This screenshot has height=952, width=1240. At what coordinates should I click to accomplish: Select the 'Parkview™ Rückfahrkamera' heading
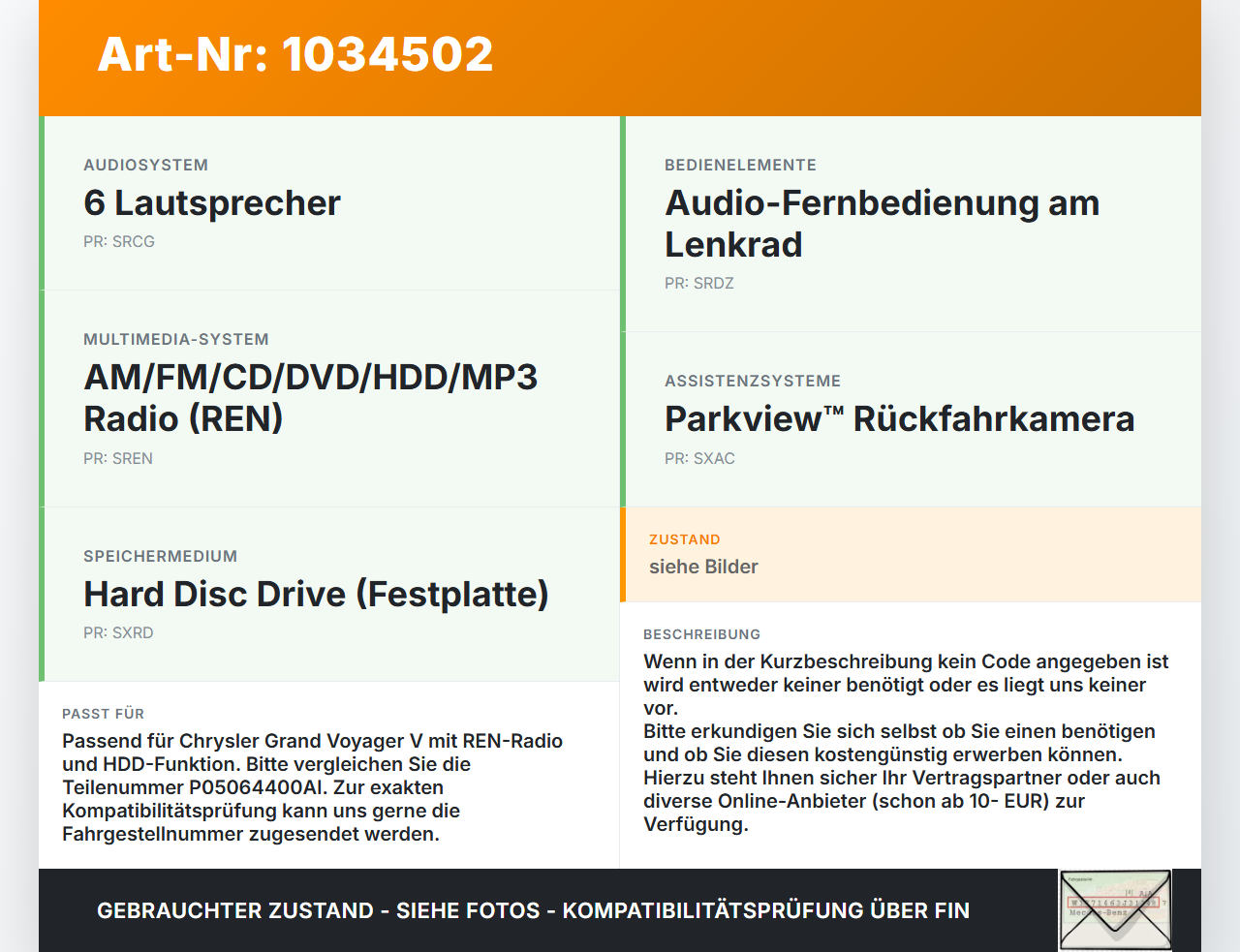click(899, 419)
